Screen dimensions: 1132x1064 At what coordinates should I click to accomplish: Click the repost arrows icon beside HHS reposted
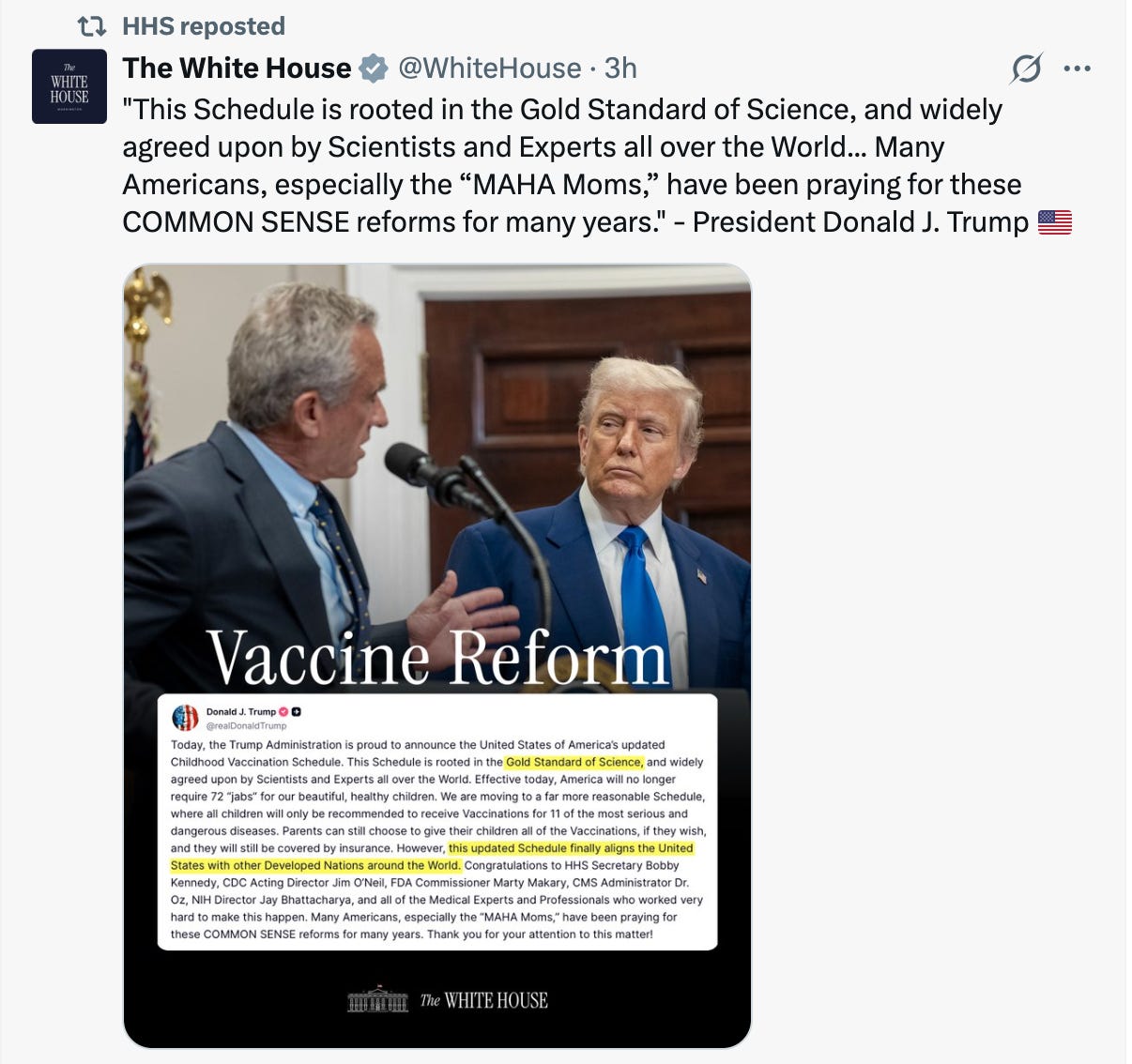[x=92, y=26]
